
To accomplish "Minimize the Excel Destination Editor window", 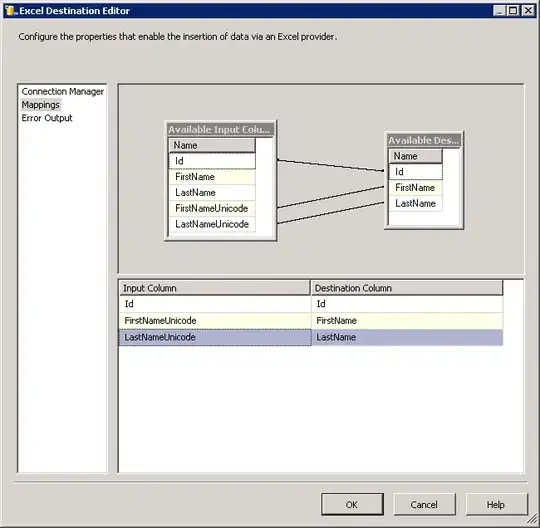I will (x=499, y=11).
